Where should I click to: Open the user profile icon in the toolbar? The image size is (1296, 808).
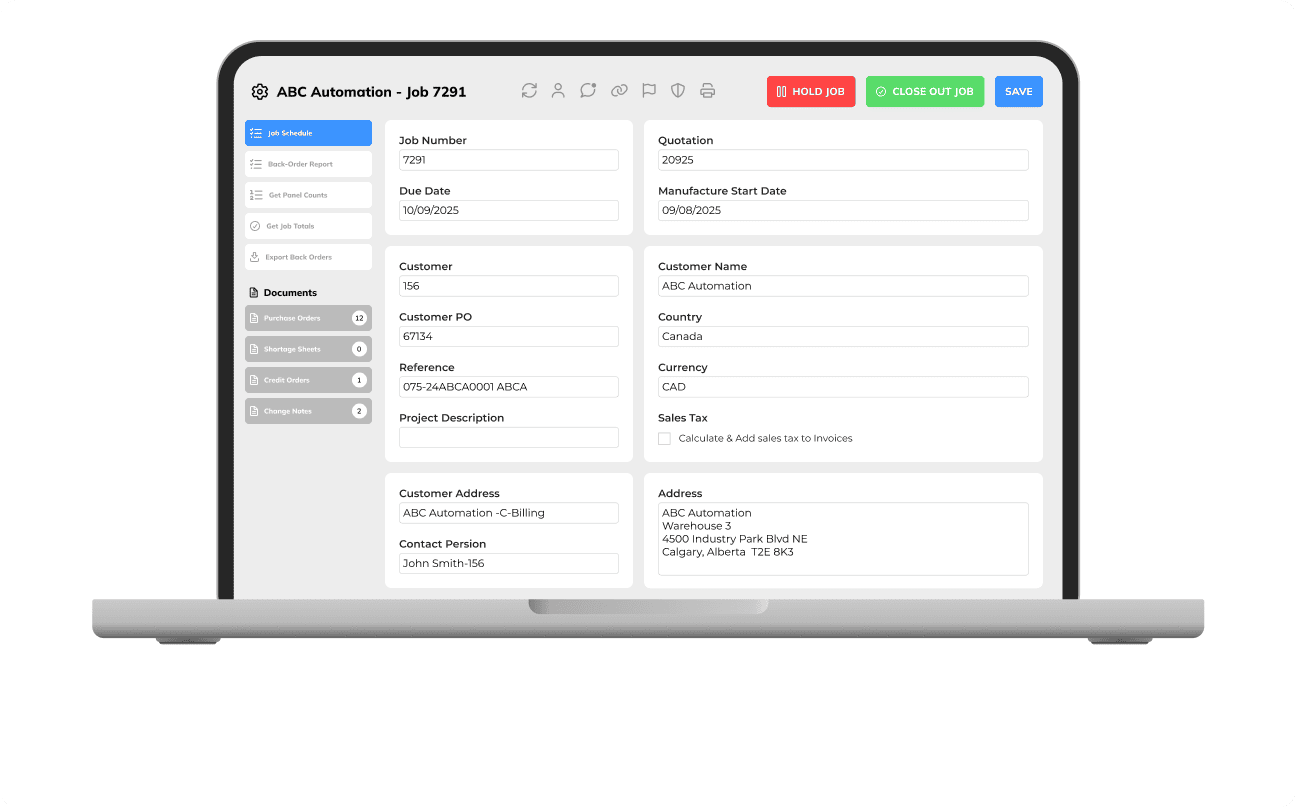(x=558, y=91)
